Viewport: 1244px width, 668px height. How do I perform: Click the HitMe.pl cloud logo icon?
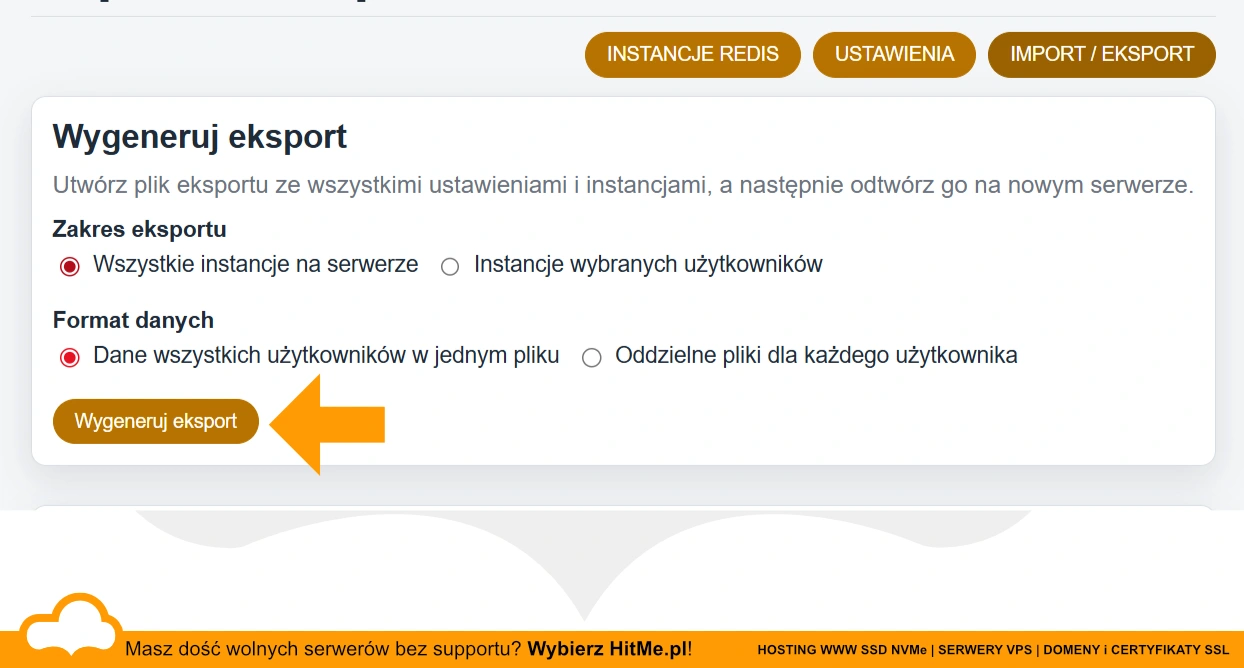70,625
